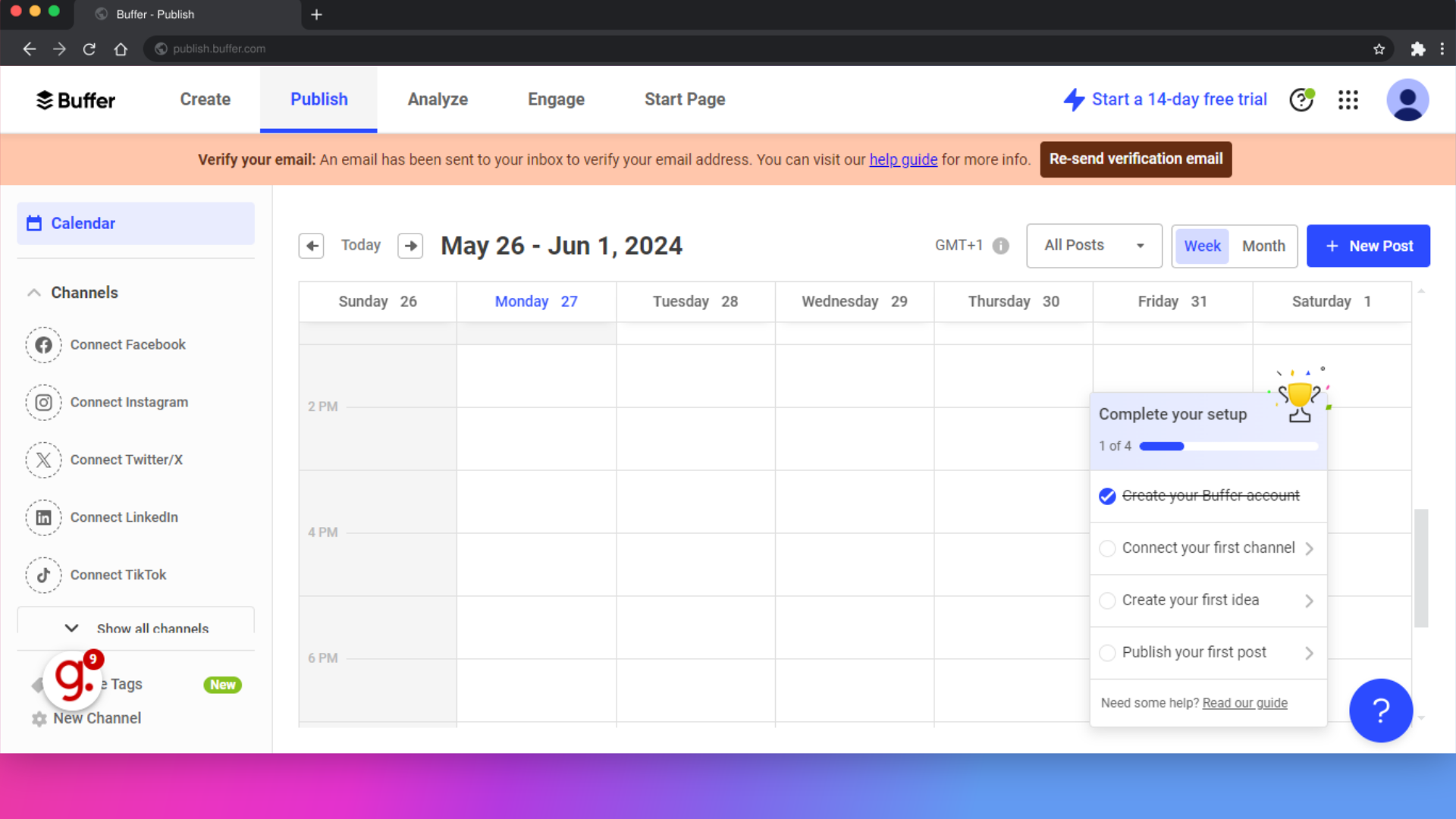Open the apps grid menu
This screenshot has height=819, width=1456.
coord(1348,100)
